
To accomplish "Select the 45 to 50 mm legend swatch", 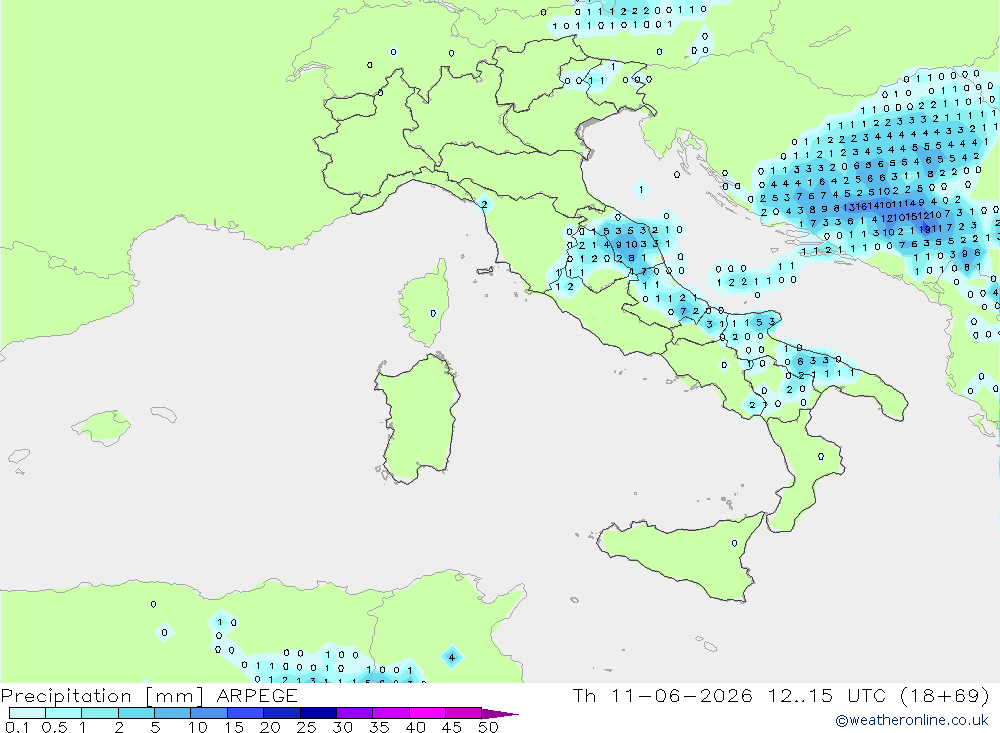I will point(464,713).
